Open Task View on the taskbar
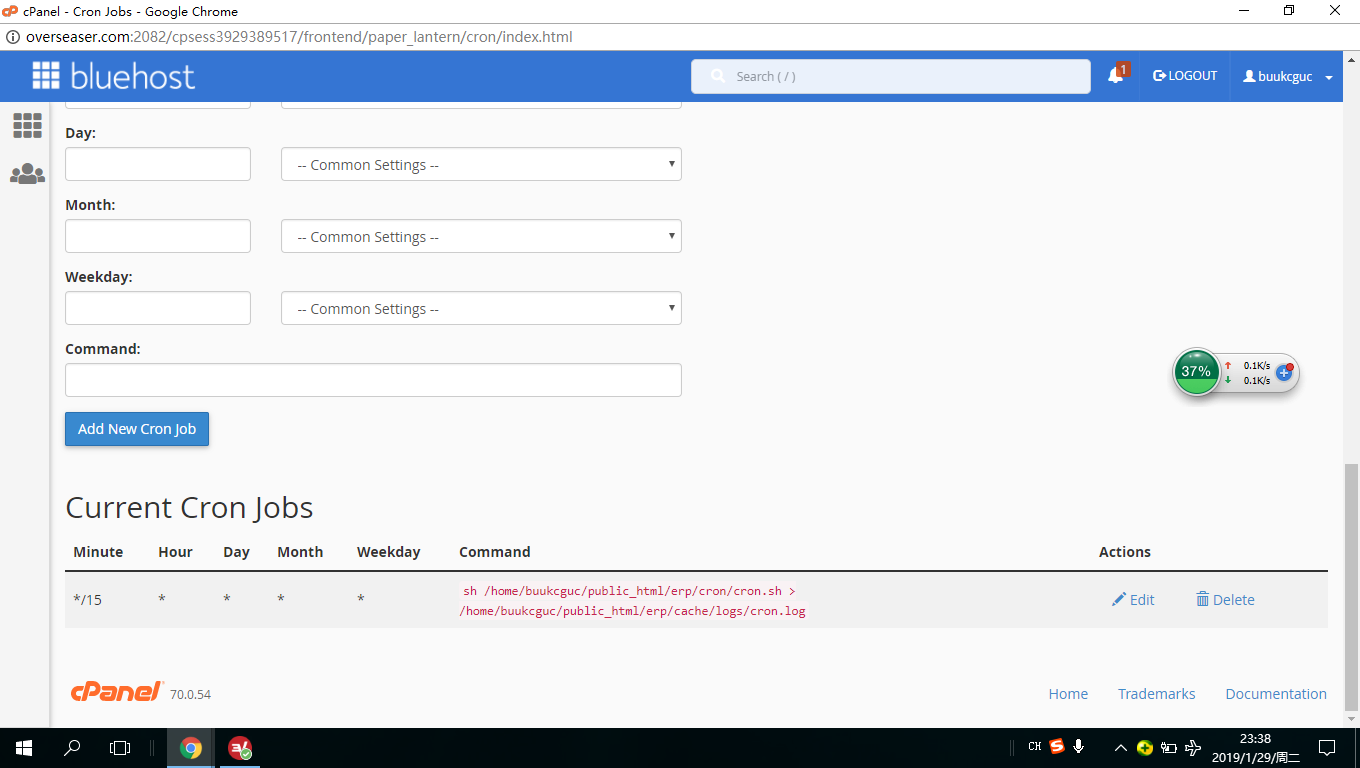 pos(120,748)
